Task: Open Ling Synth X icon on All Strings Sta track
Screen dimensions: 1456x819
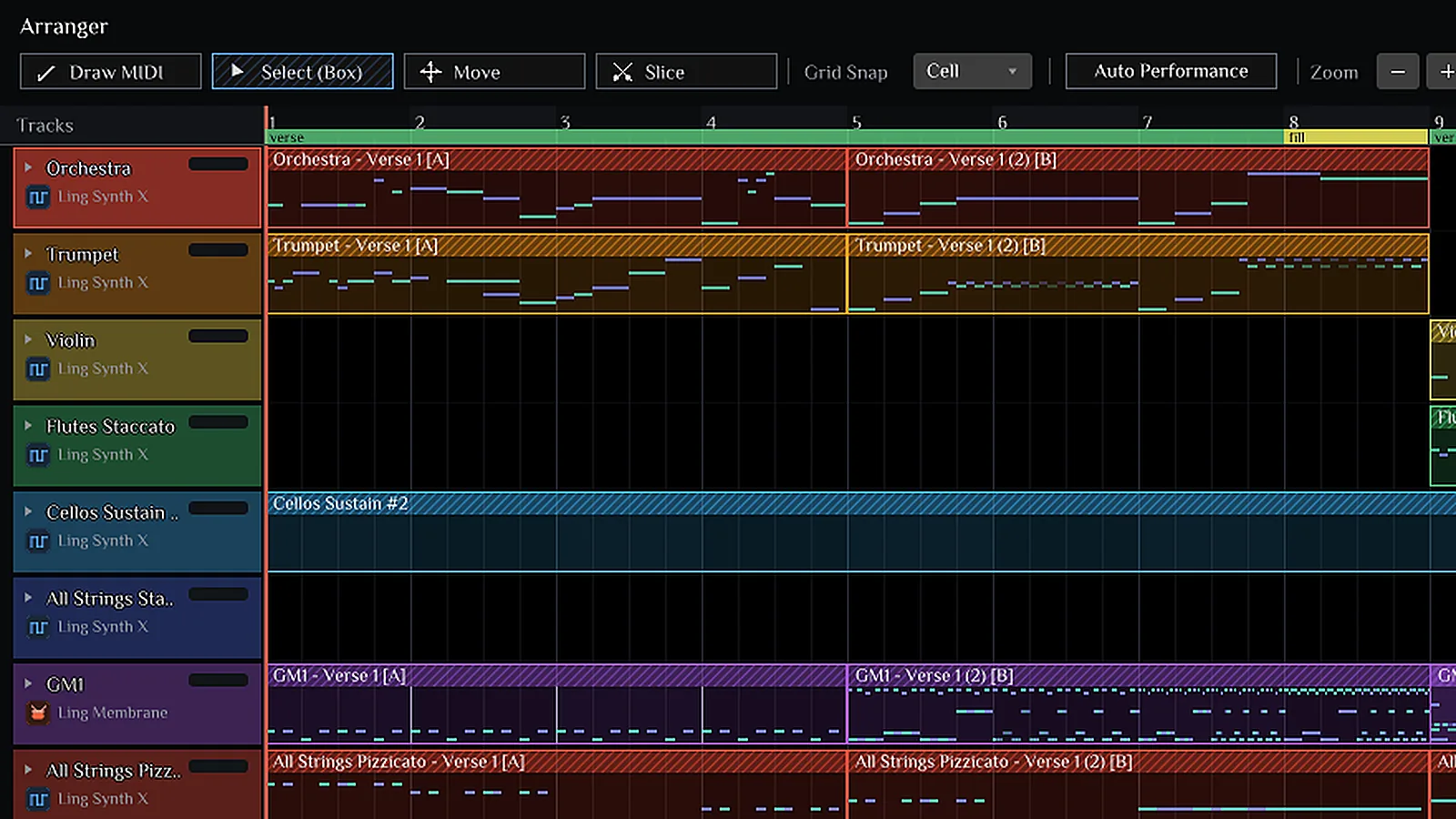Action: (x=38, y=627)
